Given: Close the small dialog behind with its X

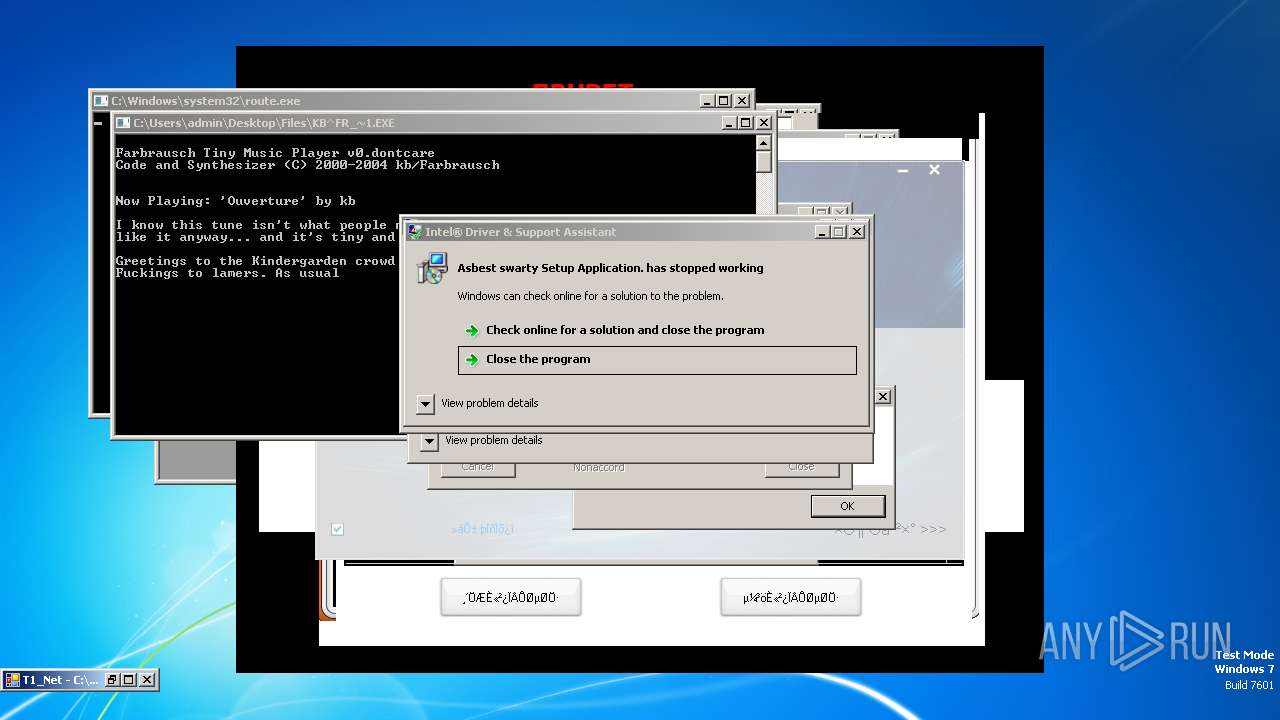Looking at the screenshot, I should 883,397.
